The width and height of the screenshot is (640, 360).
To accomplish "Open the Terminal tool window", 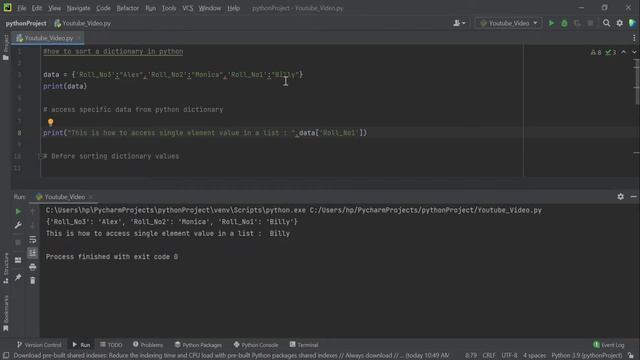I will click(304, 345).
